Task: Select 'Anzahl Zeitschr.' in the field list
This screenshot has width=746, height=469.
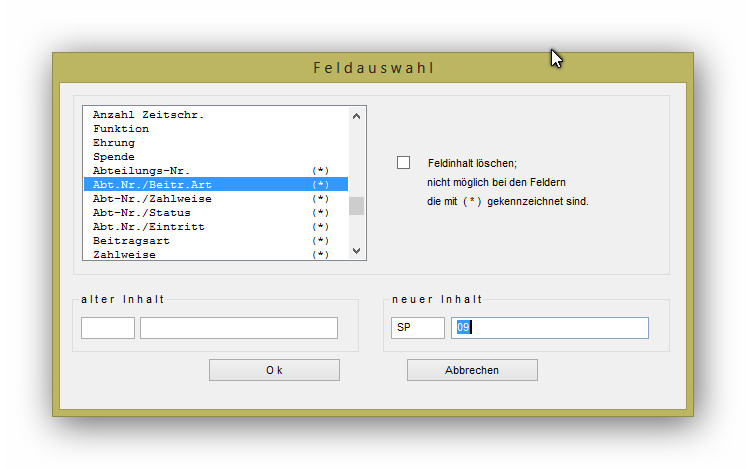Action: [149, 115]
